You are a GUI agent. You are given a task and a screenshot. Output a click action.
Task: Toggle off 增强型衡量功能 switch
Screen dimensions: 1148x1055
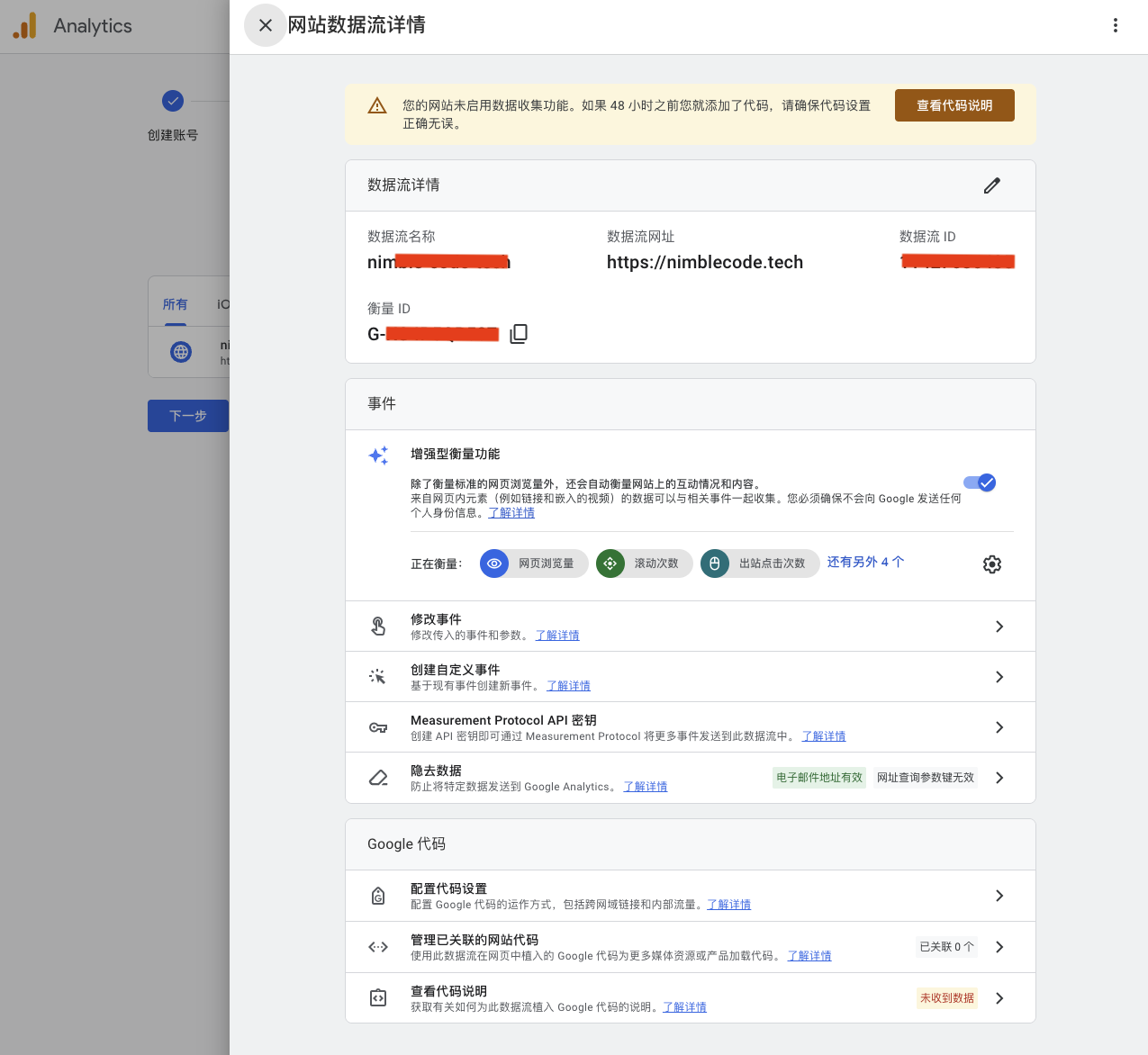point(980,483)
